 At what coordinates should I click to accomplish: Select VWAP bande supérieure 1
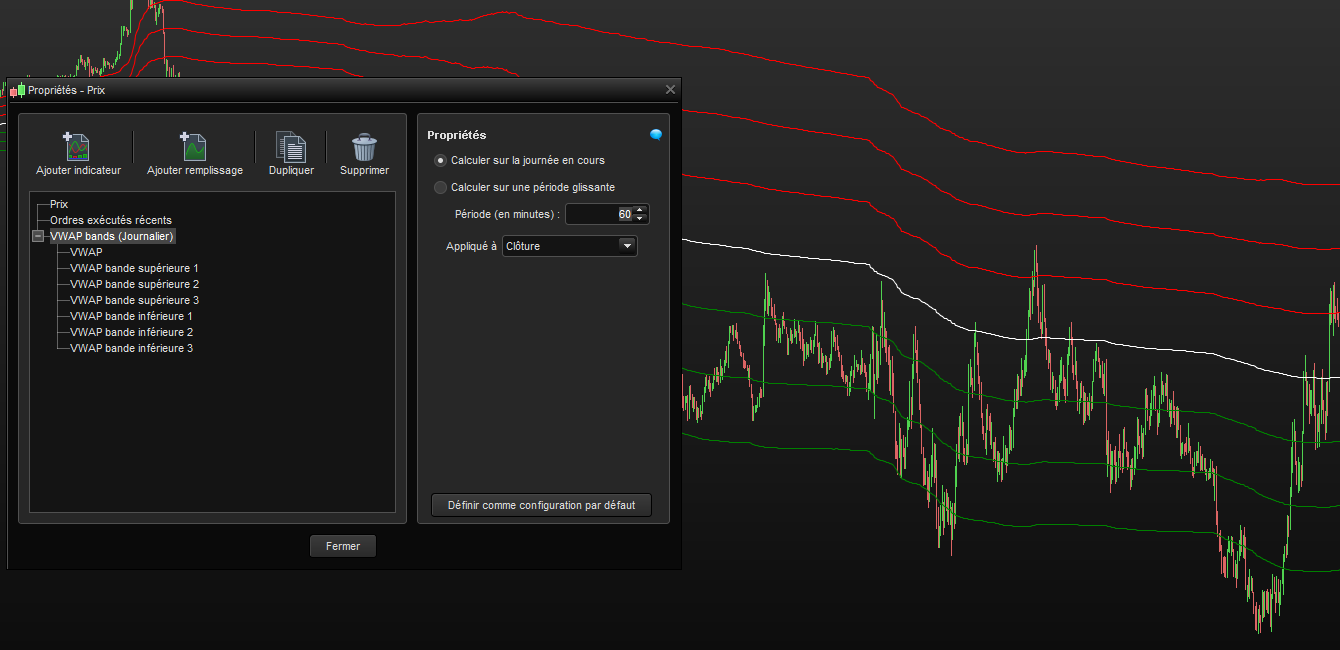click(x=135, y=268)
